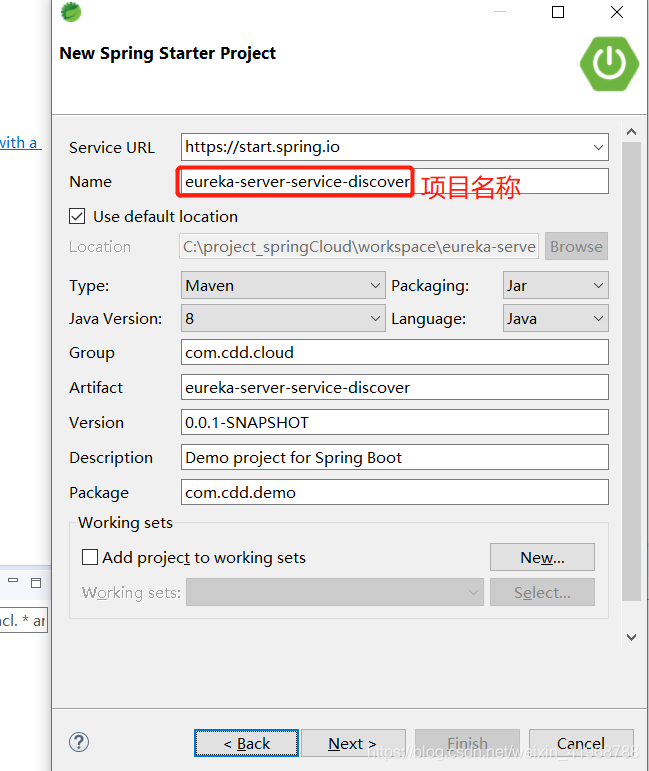Image resolution: width=649 pixels, height=771 pixels.
Task: Click the 'Language:' label
Action: pos(428,319)
